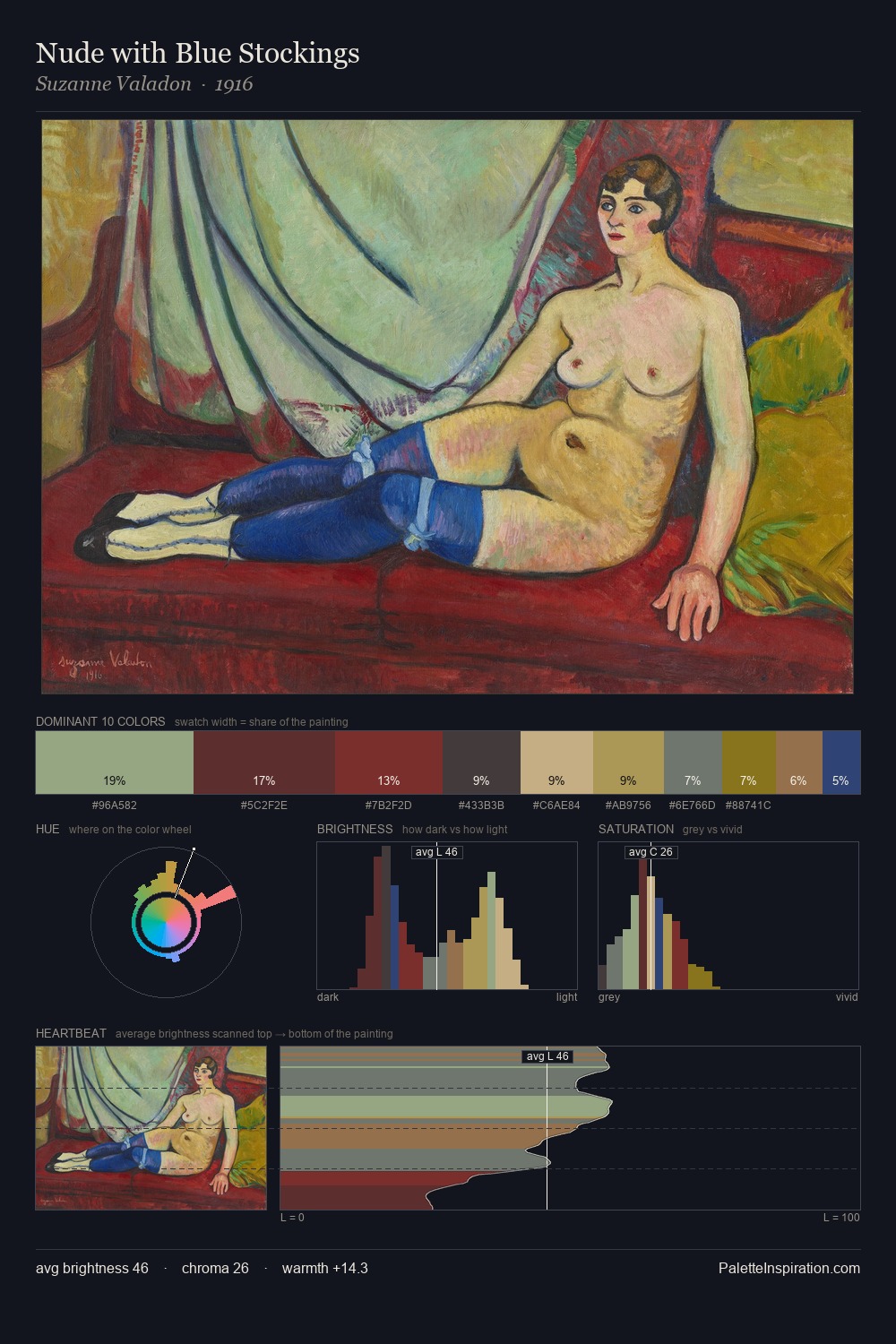
Task: Click the 'Suzanne Valadon · 1916' subtitle
Action: (x=144, y=84)
